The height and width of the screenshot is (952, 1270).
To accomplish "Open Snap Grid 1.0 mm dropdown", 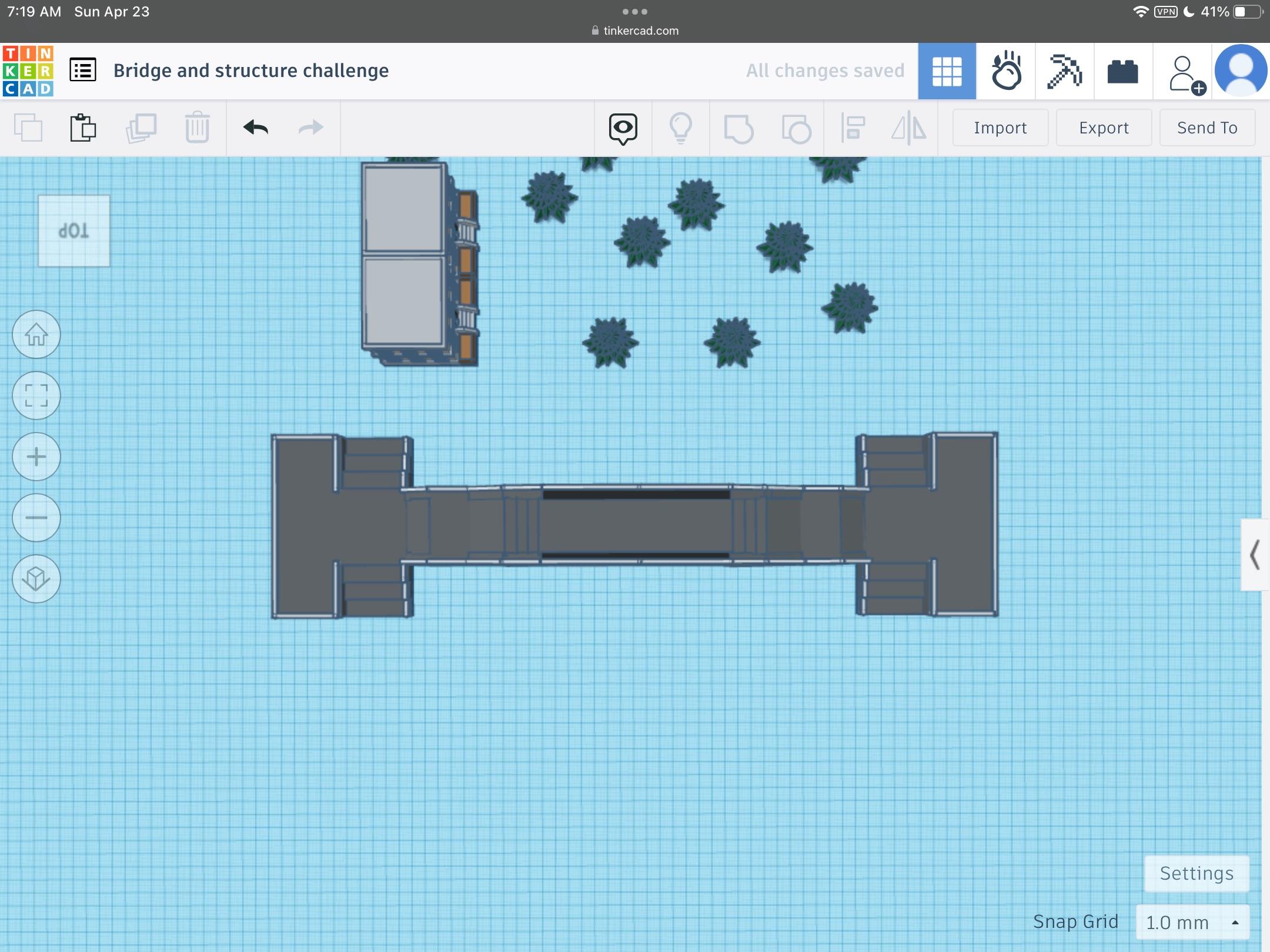I will 1192,922.
